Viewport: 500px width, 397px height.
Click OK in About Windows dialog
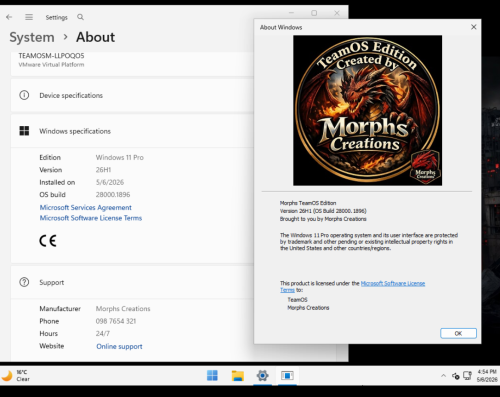[x=458, y=333]
